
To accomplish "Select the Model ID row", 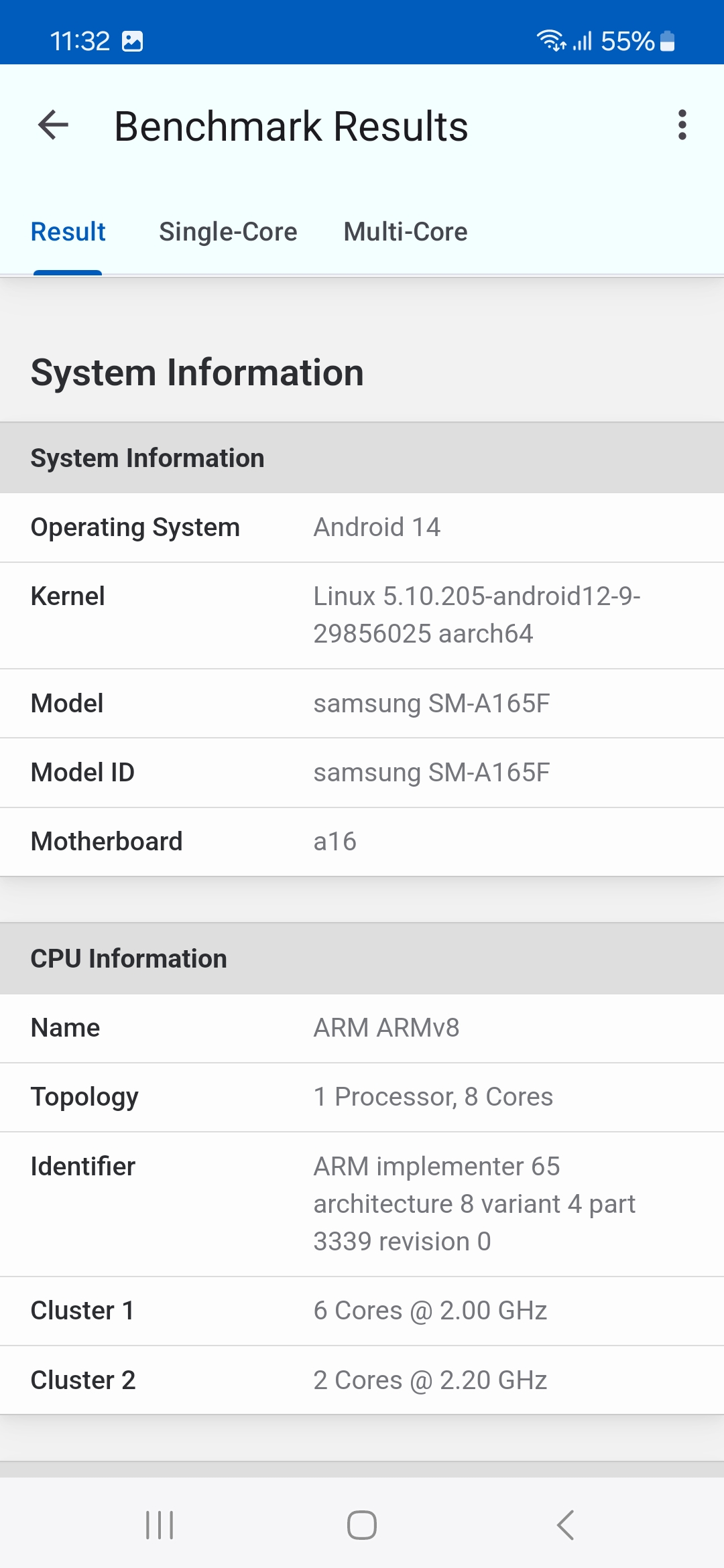I will pyautogui.click(x=362, y=773).
